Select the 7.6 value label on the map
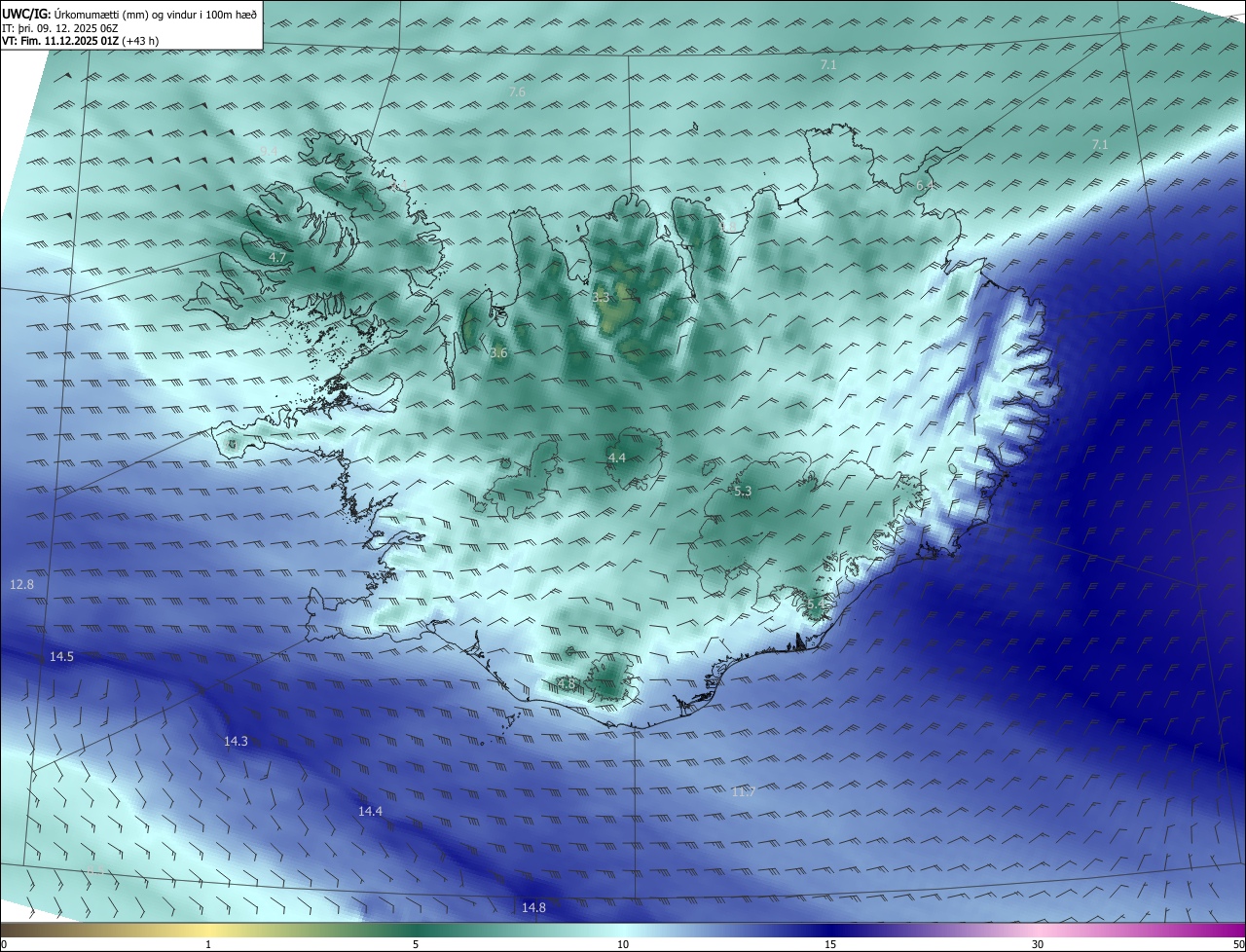1246x952 pixels. (x=517, y=92)
